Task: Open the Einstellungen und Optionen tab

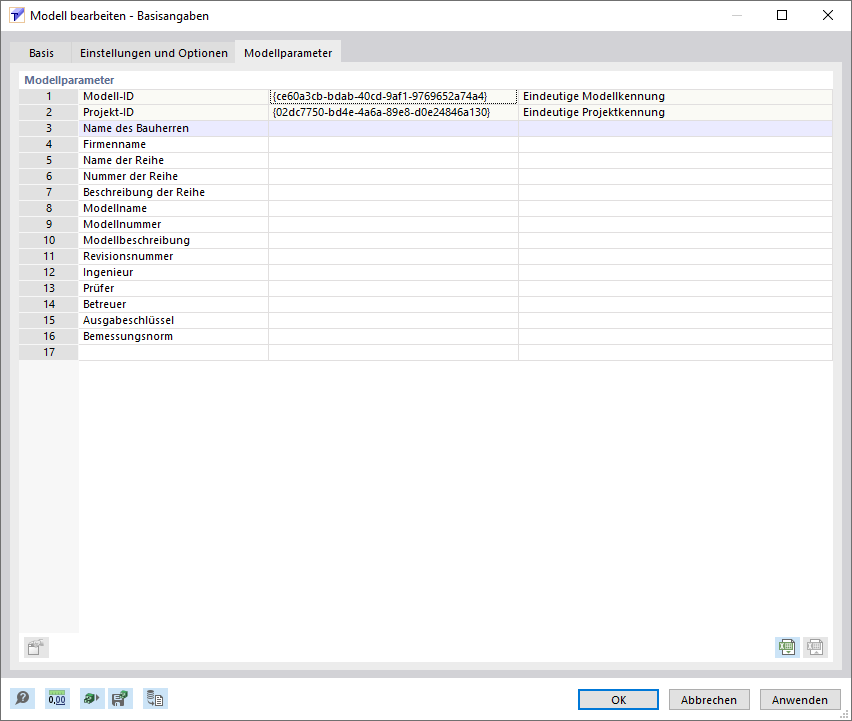Action: pyautogui.click(x=153, y=53)
